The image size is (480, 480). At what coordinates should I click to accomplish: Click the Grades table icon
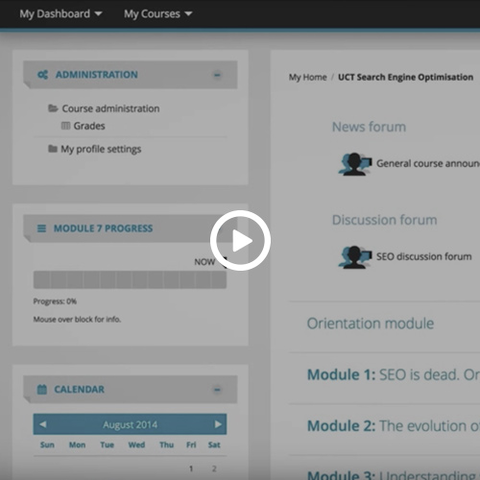click(66, 126)
